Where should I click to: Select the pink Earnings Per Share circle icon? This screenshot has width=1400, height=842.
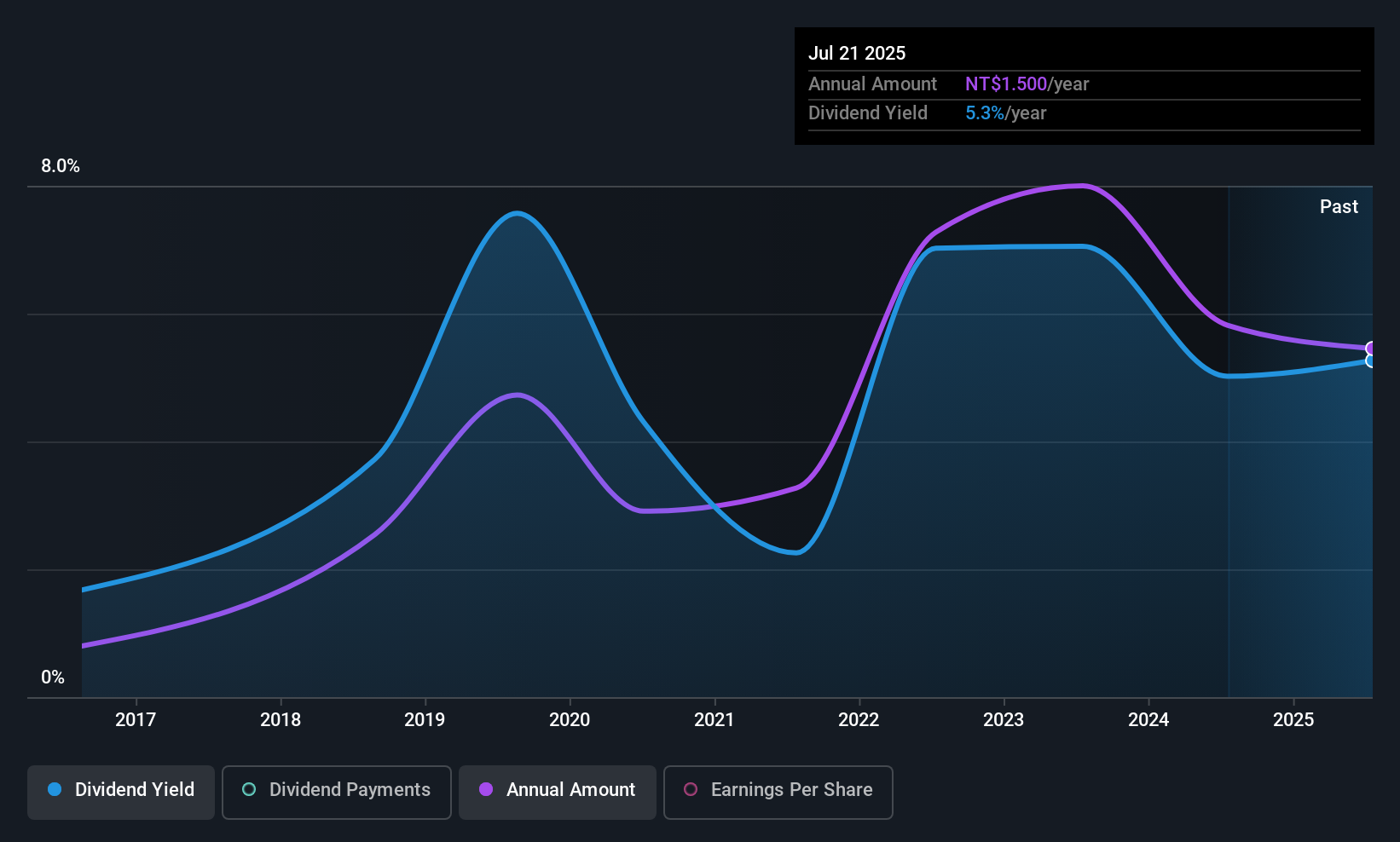(691, 790)
